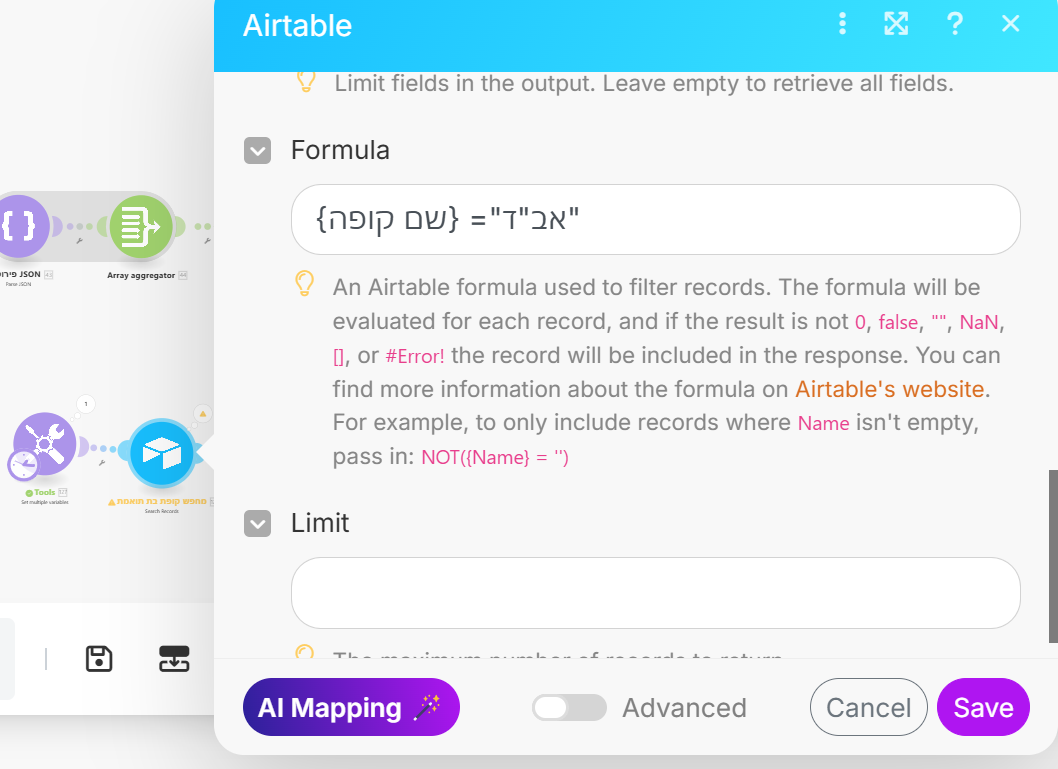Click the auto-align icon in bottom toolbar

click(174, 659)
